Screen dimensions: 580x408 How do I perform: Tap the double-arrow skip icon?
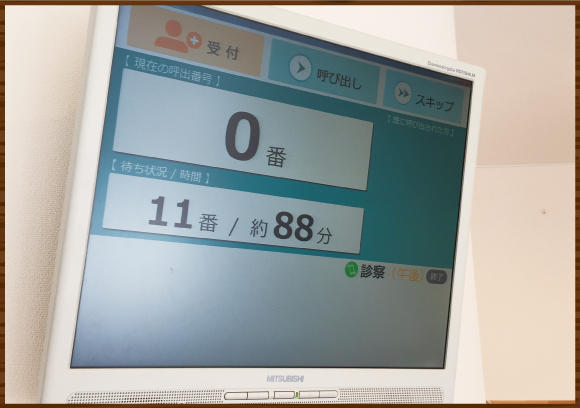point(403,93)
